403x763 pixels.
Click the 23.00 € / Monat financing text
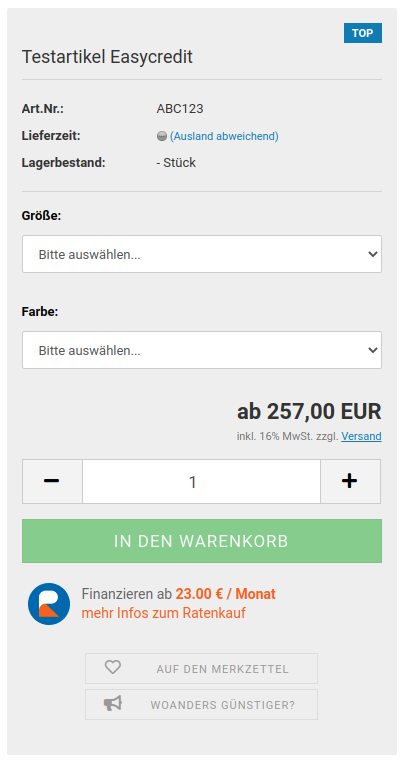click(x=225, y=594)
